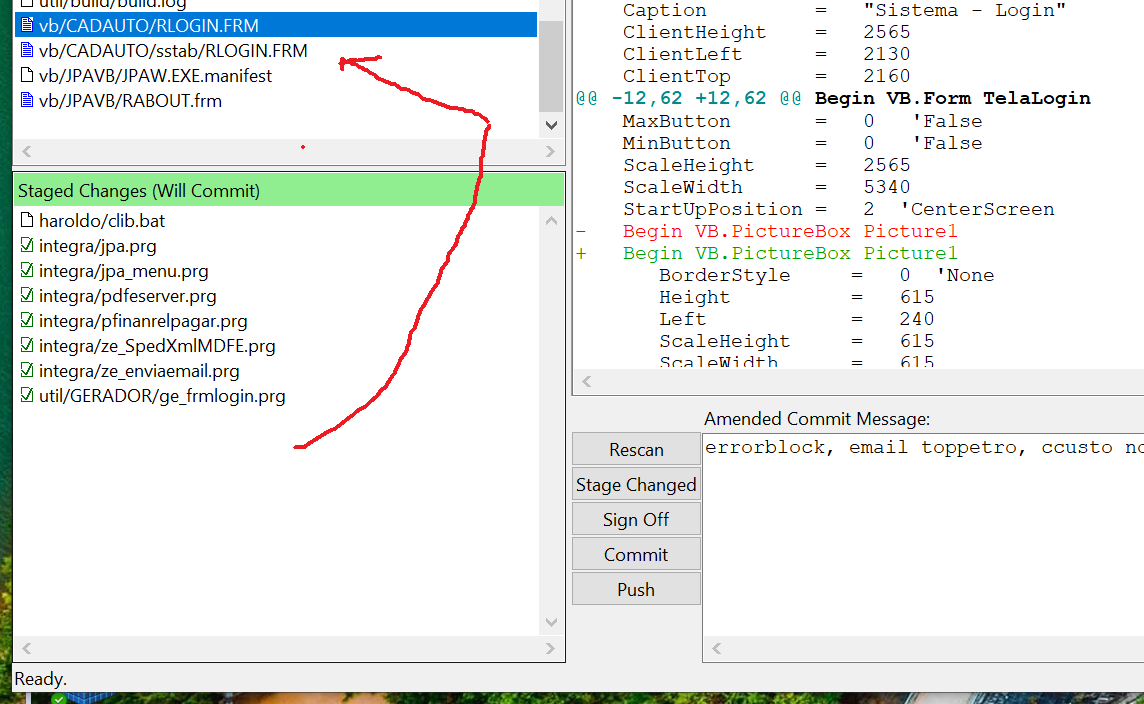Select util/GERADOR/ge_frmlogin.prg file name
1144x704 pixels.
(x=162, y=396)
